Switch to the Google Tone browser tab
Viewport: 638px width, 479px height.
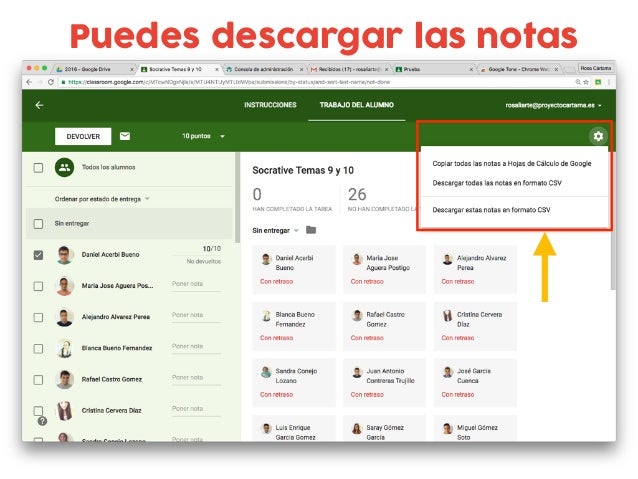pos(519,69)
